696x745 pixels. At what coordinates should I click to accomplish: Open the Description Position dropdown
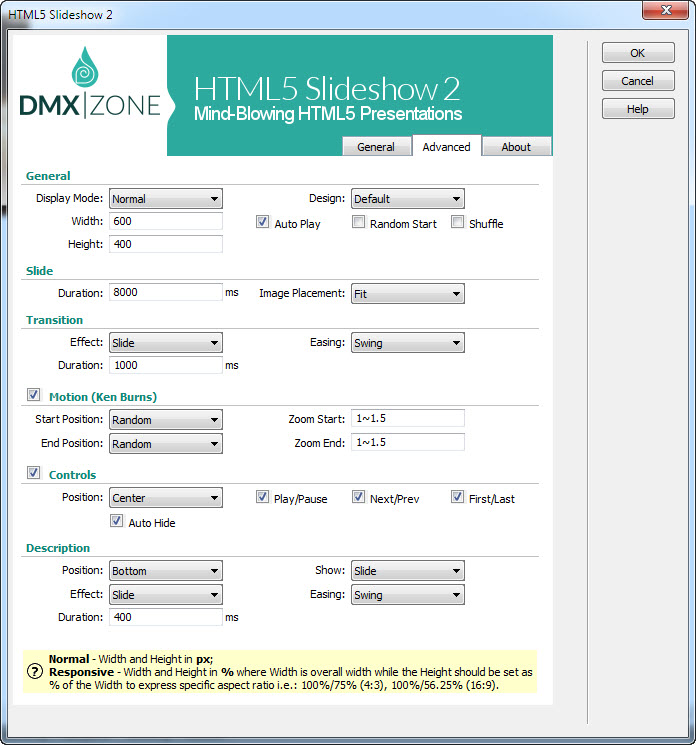pos(166,571)
